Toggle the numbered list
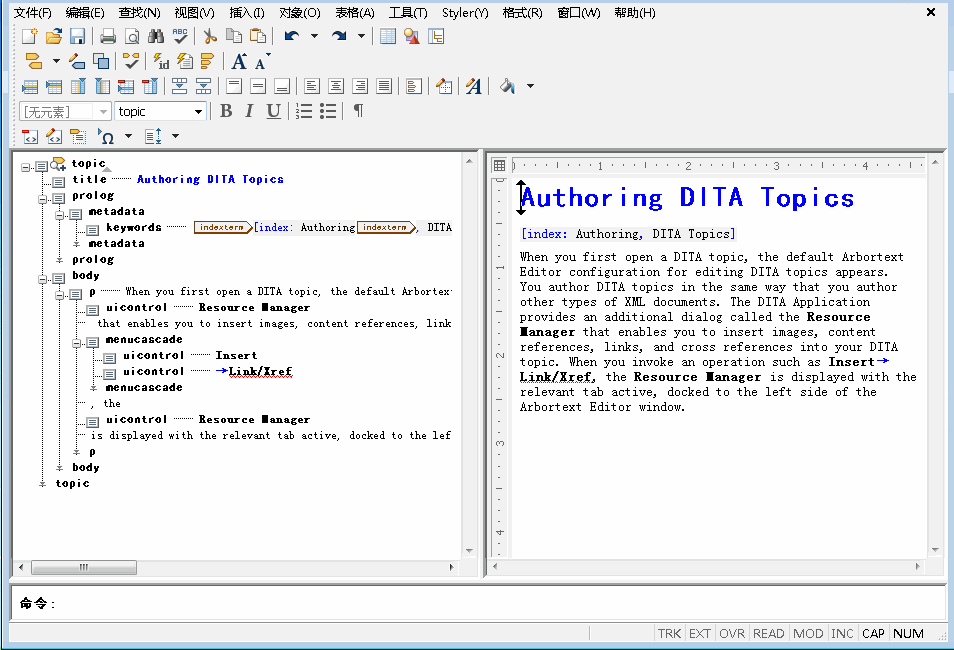This screenshot has width=954, height=650. 304,111
